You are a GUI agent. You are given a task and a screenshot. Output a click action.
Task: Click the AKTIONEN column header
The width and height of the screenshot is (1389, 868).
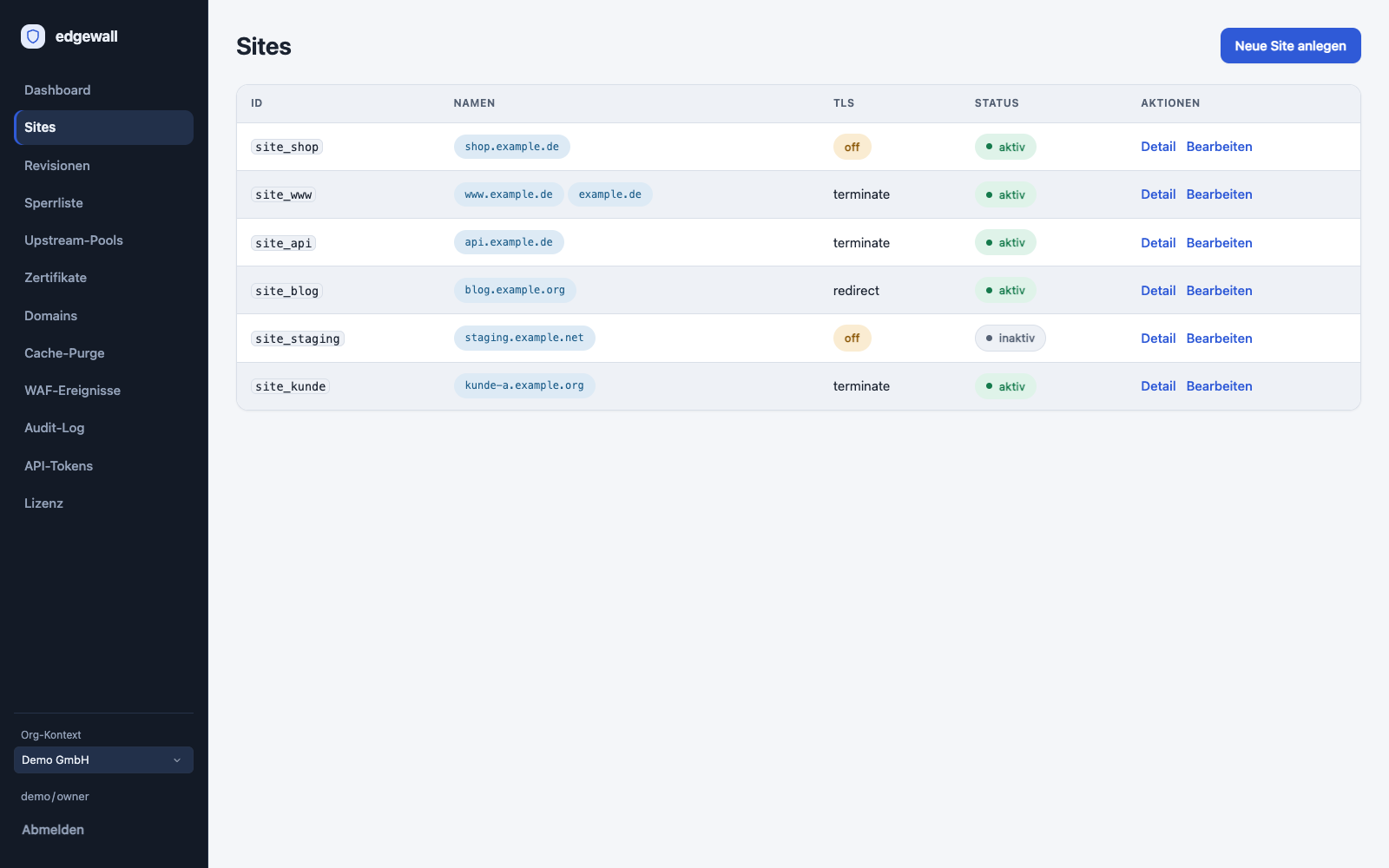coord(1170,103)
